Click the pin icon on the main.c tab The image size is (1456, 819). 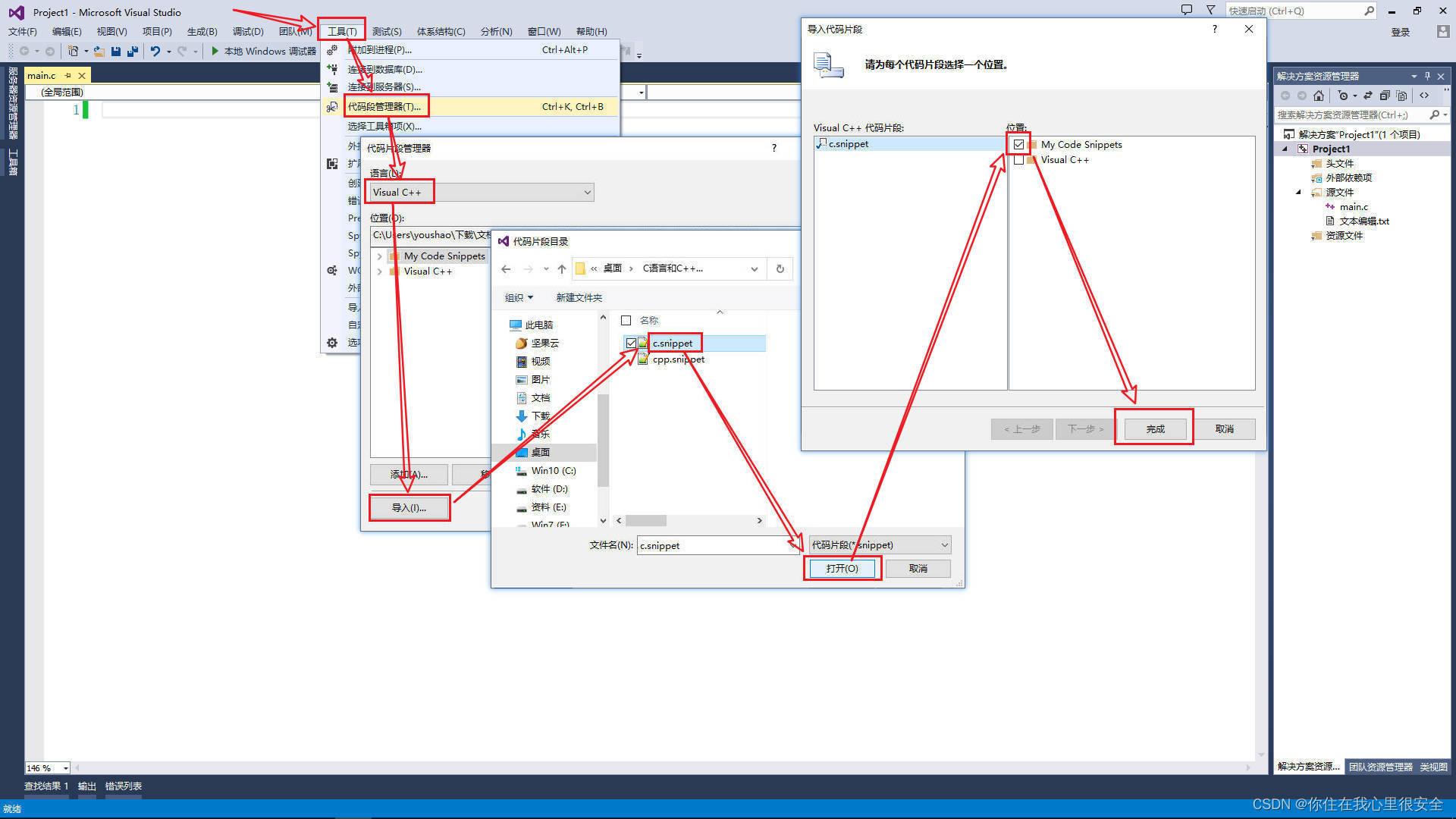(68, 75)
